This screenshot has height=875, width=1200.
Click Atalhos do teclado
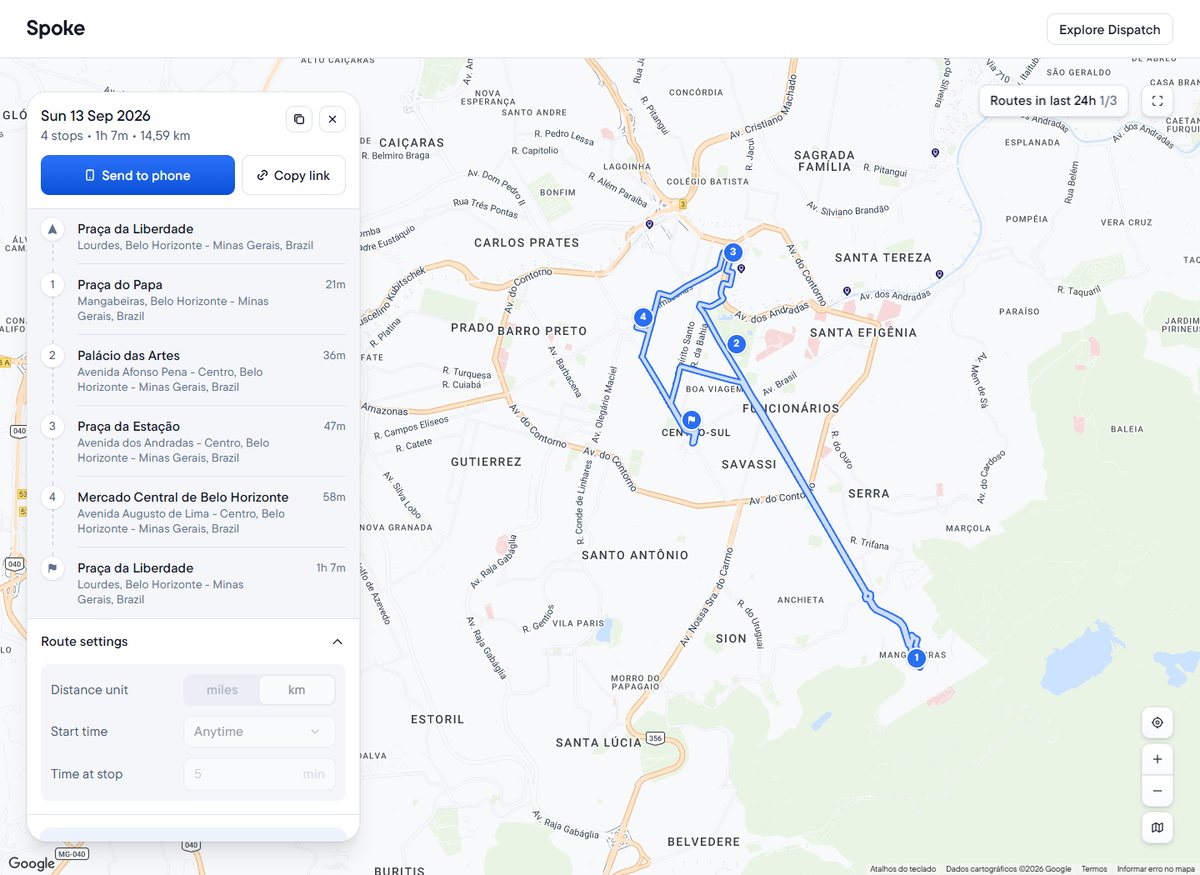click(903, 869)
